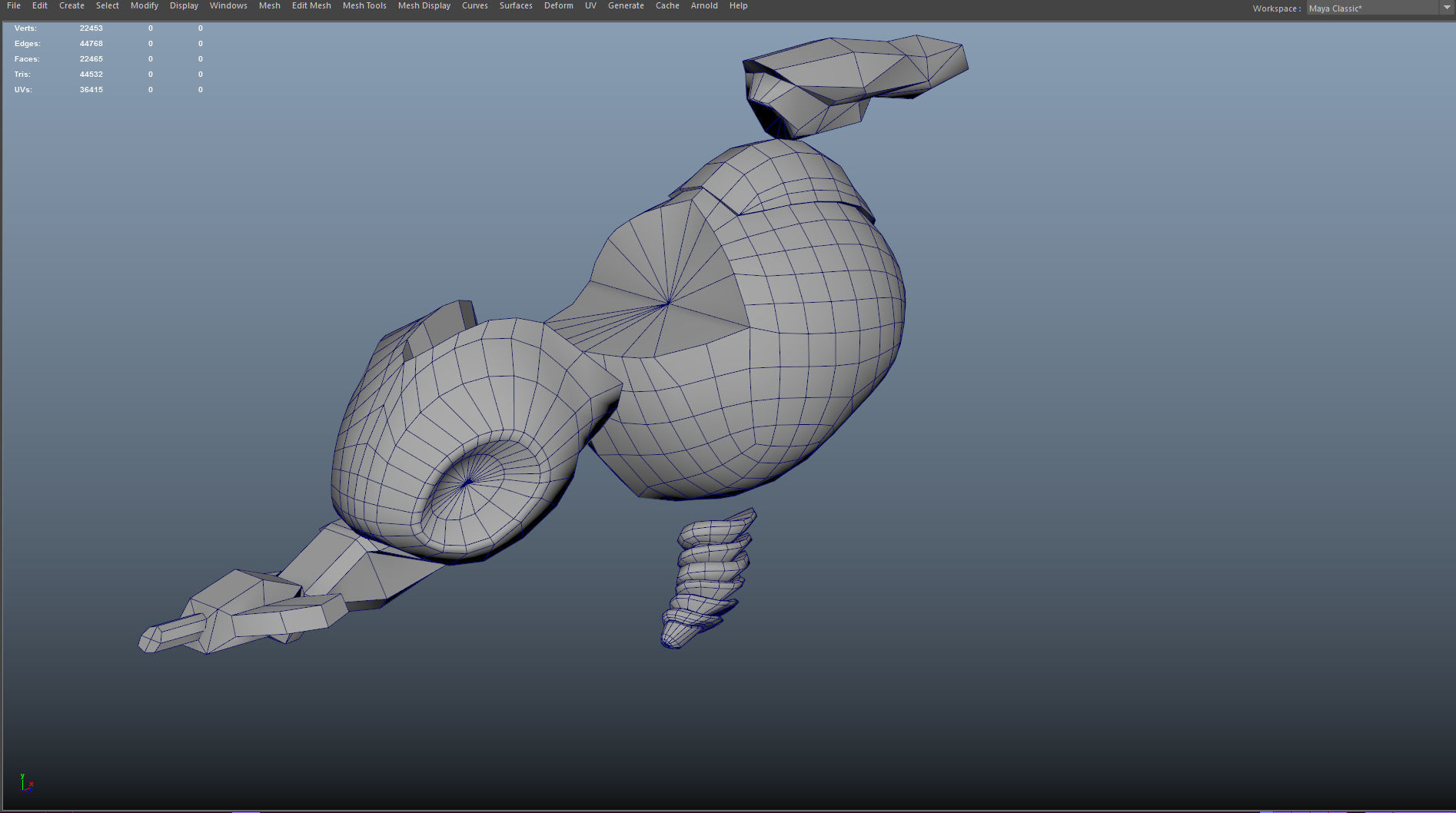The height and width of the screenshot is (813, 1456).
Task: Open the Surfaces menu
Action: (x=516, y=6)
